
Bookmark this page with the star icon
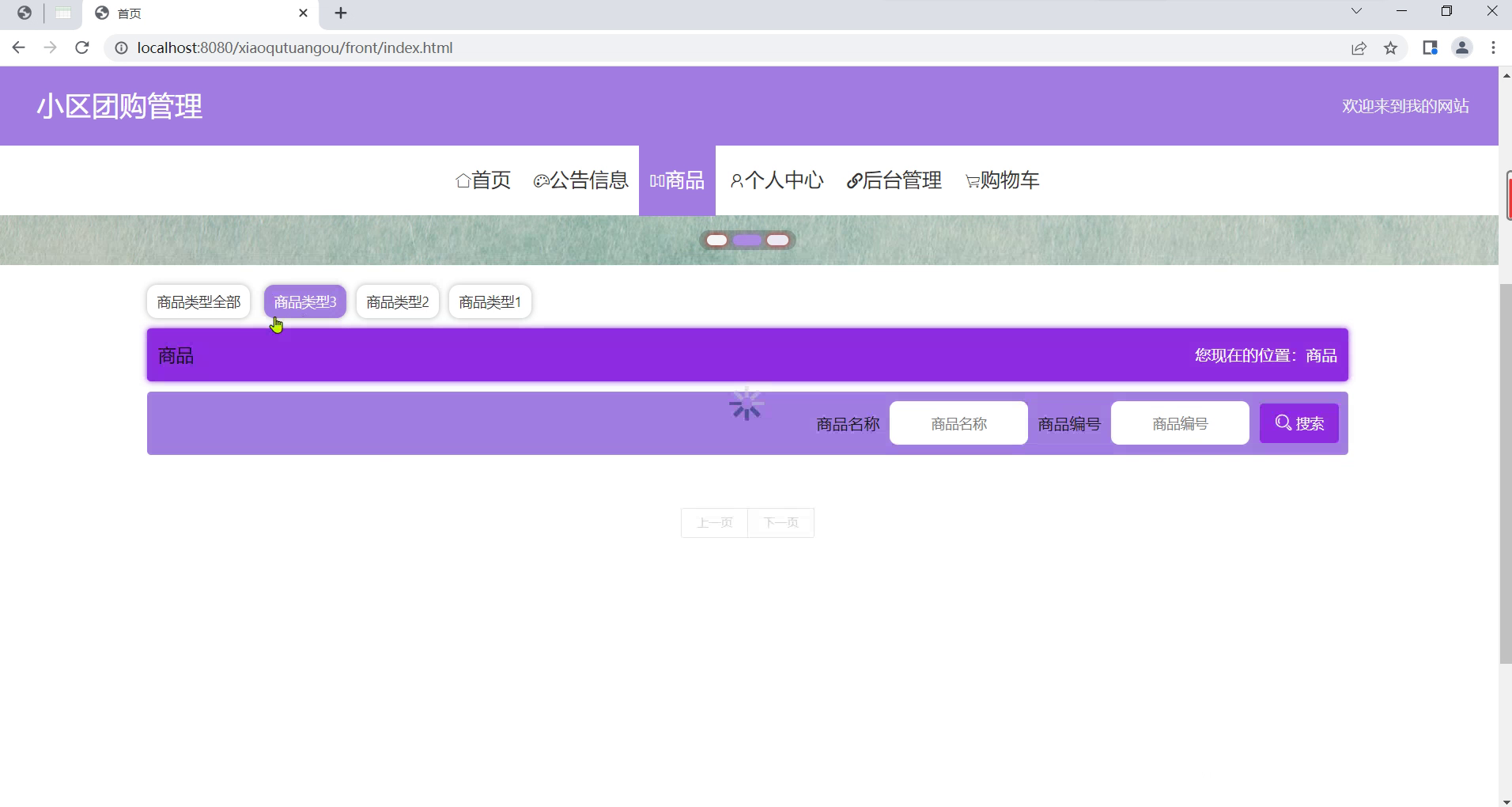(1390, 48)
